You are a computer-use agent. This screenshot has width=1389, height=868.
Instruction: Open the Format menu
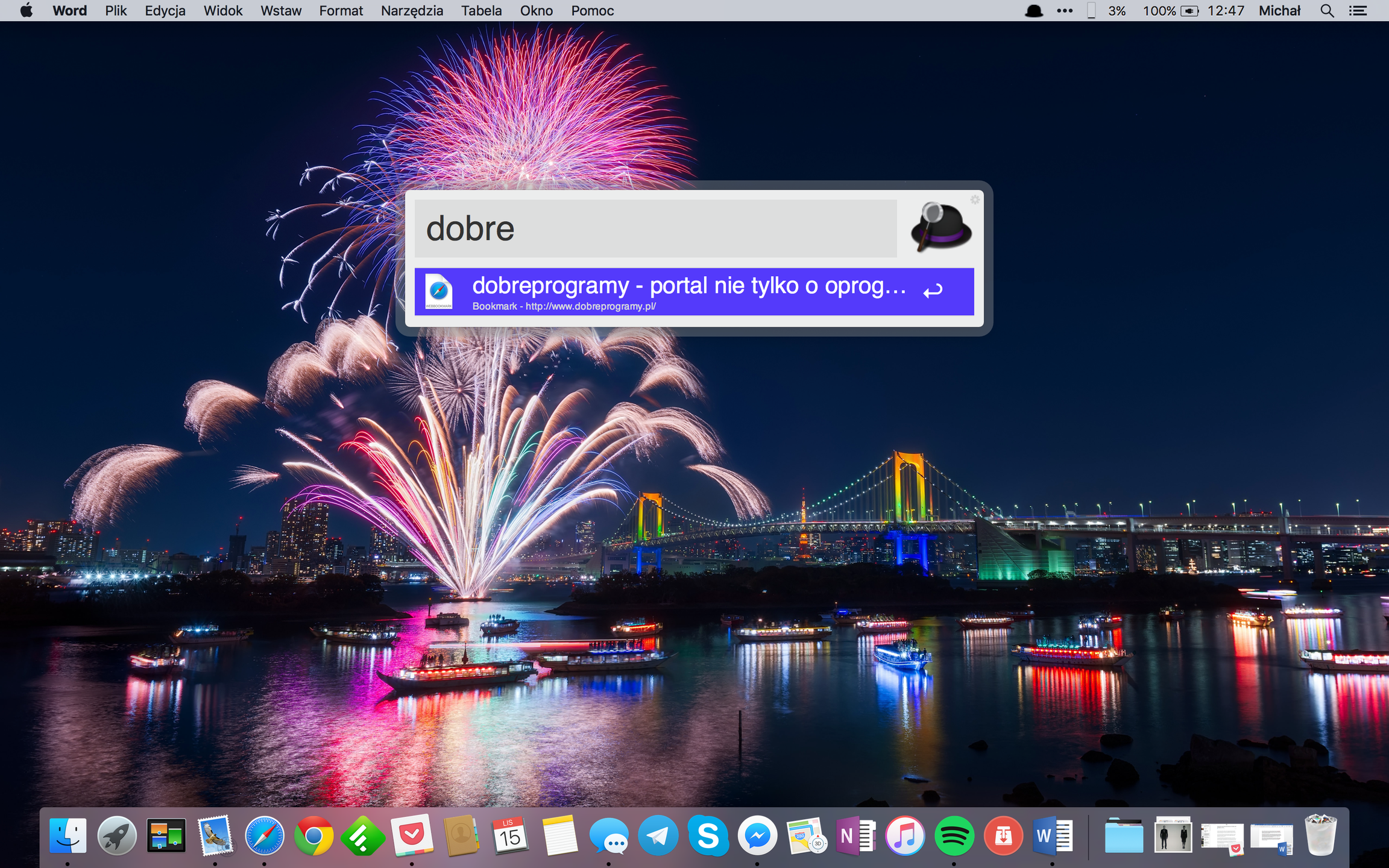(341, 11)
